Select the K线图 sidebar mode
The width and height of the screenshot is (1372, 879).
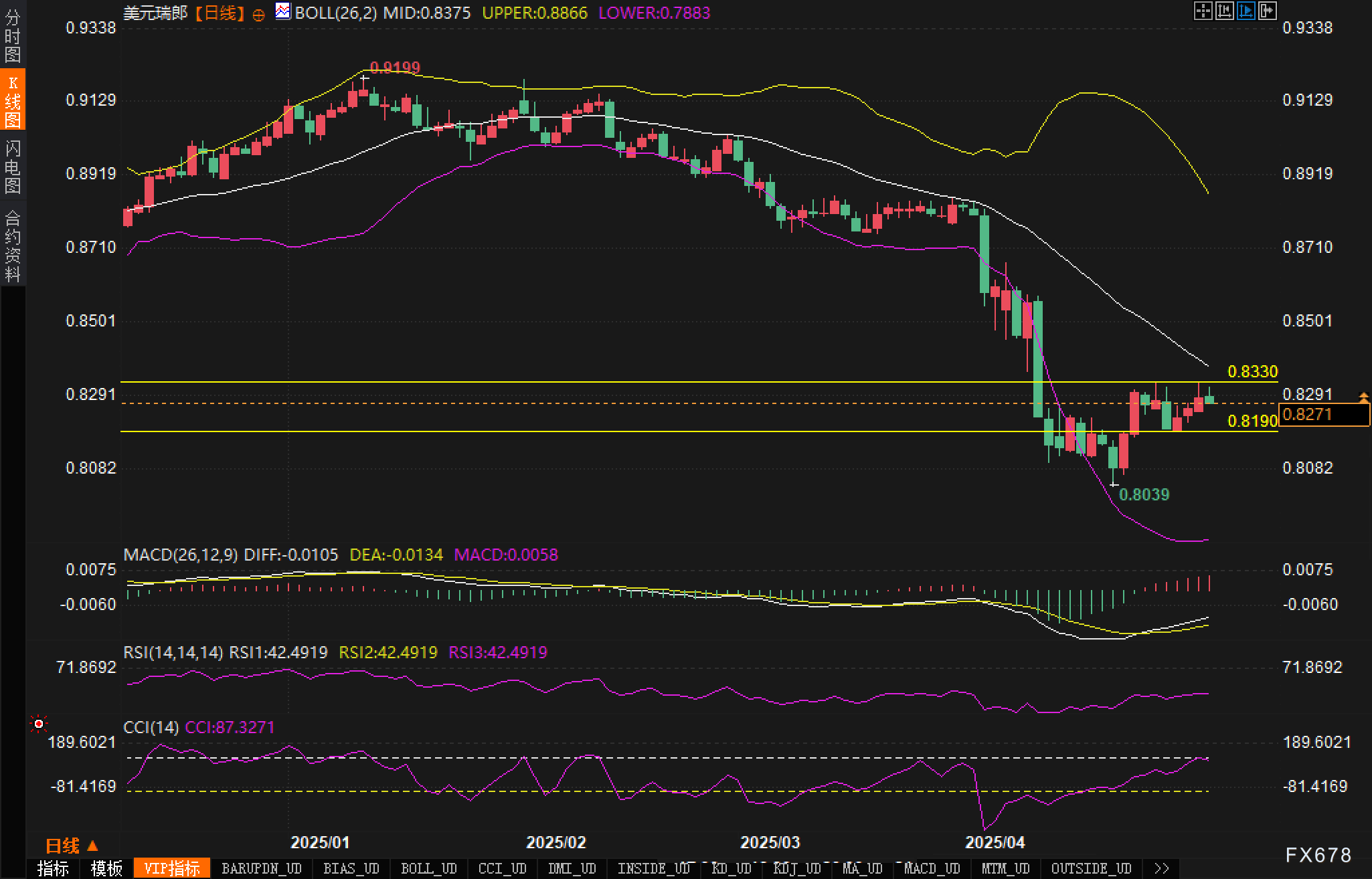13,100
